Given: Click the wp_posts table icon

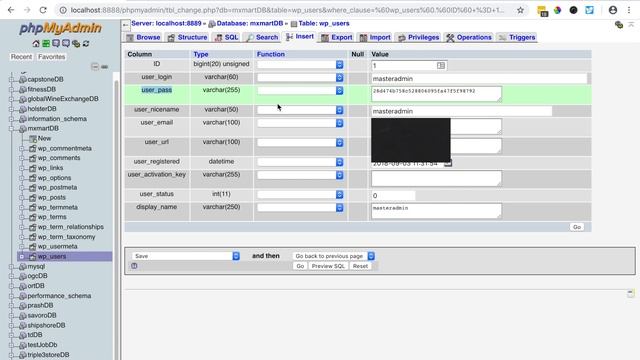Looking at the screenshot, I should pos(33,198).
